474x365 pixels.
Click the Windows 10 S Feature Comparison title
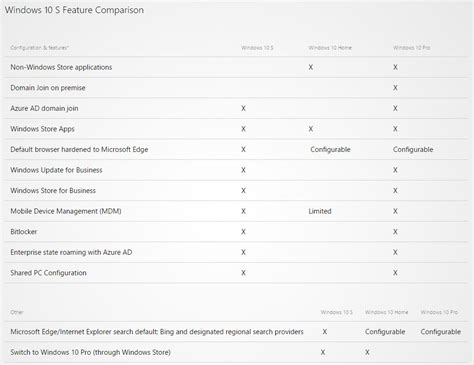click(74, 10)
